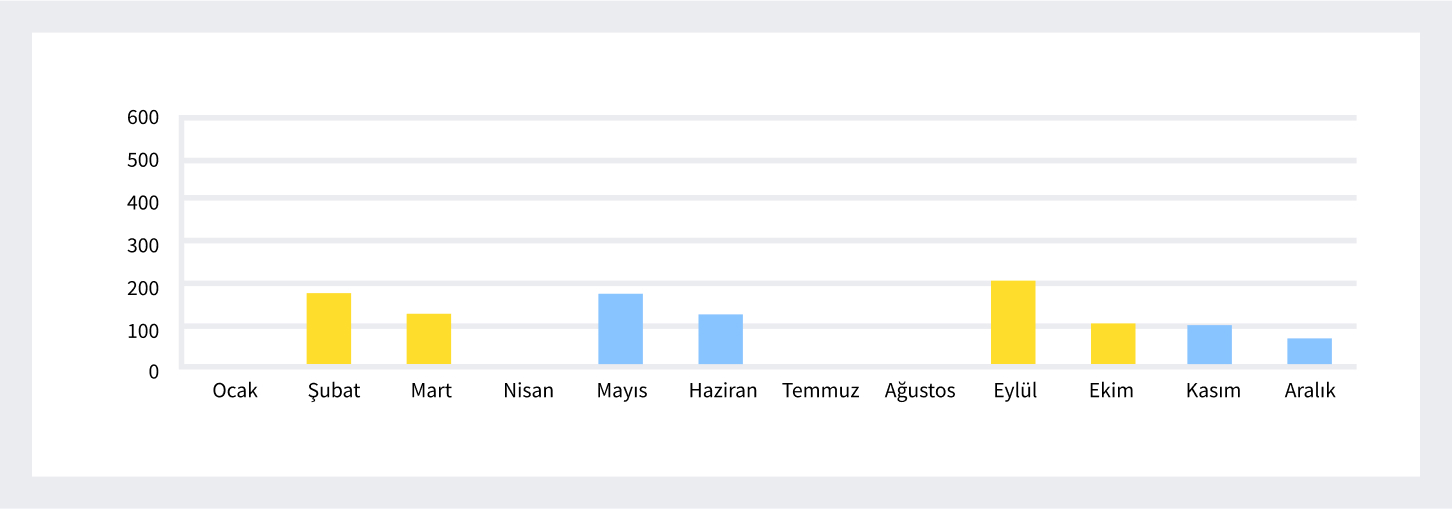Click the 600 y-axis value
1452x509 pixels.
pyautogui.click(x=143, y=118)
